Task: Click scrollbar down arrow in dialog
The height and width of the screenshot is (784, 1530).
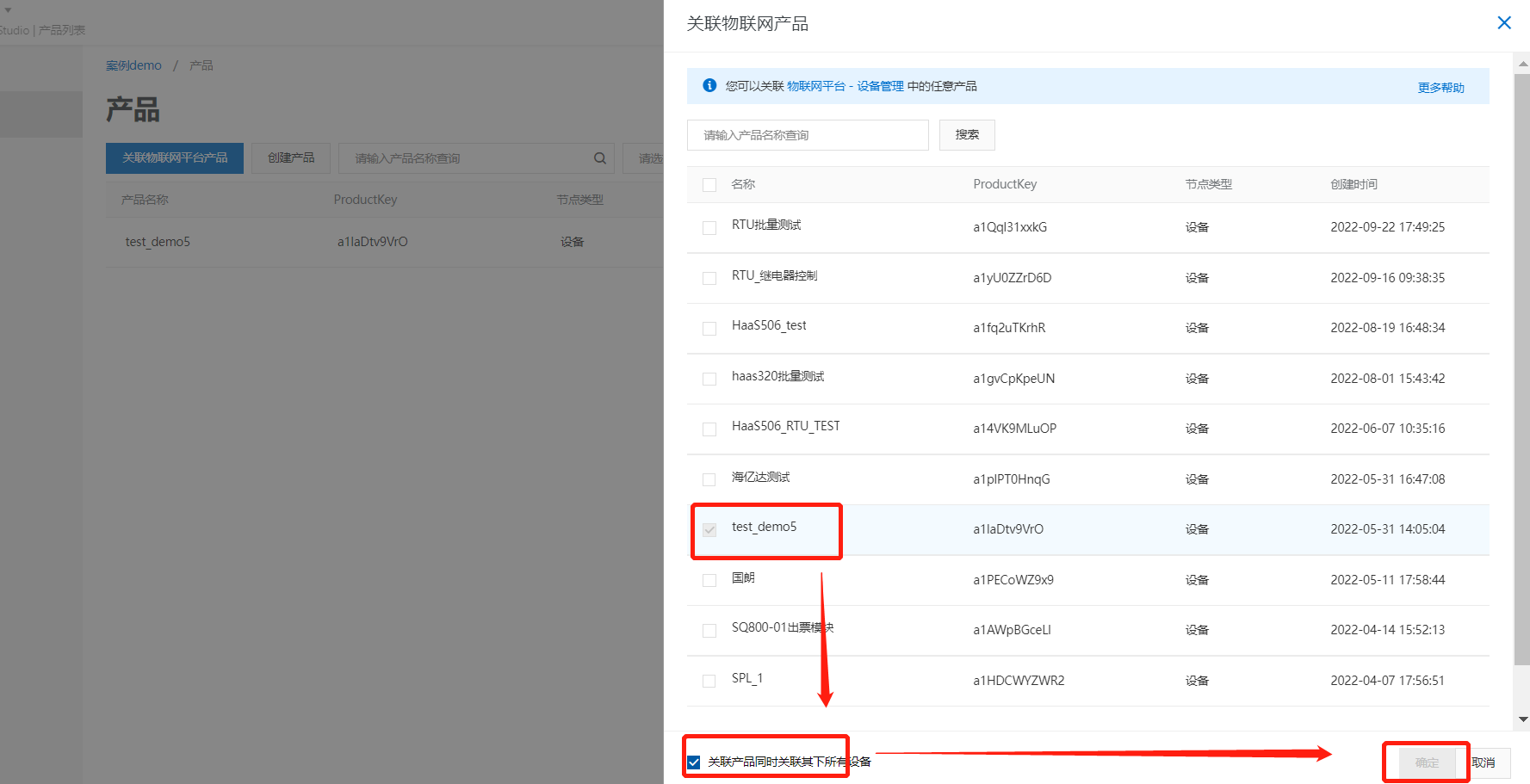Action: 1522,719
